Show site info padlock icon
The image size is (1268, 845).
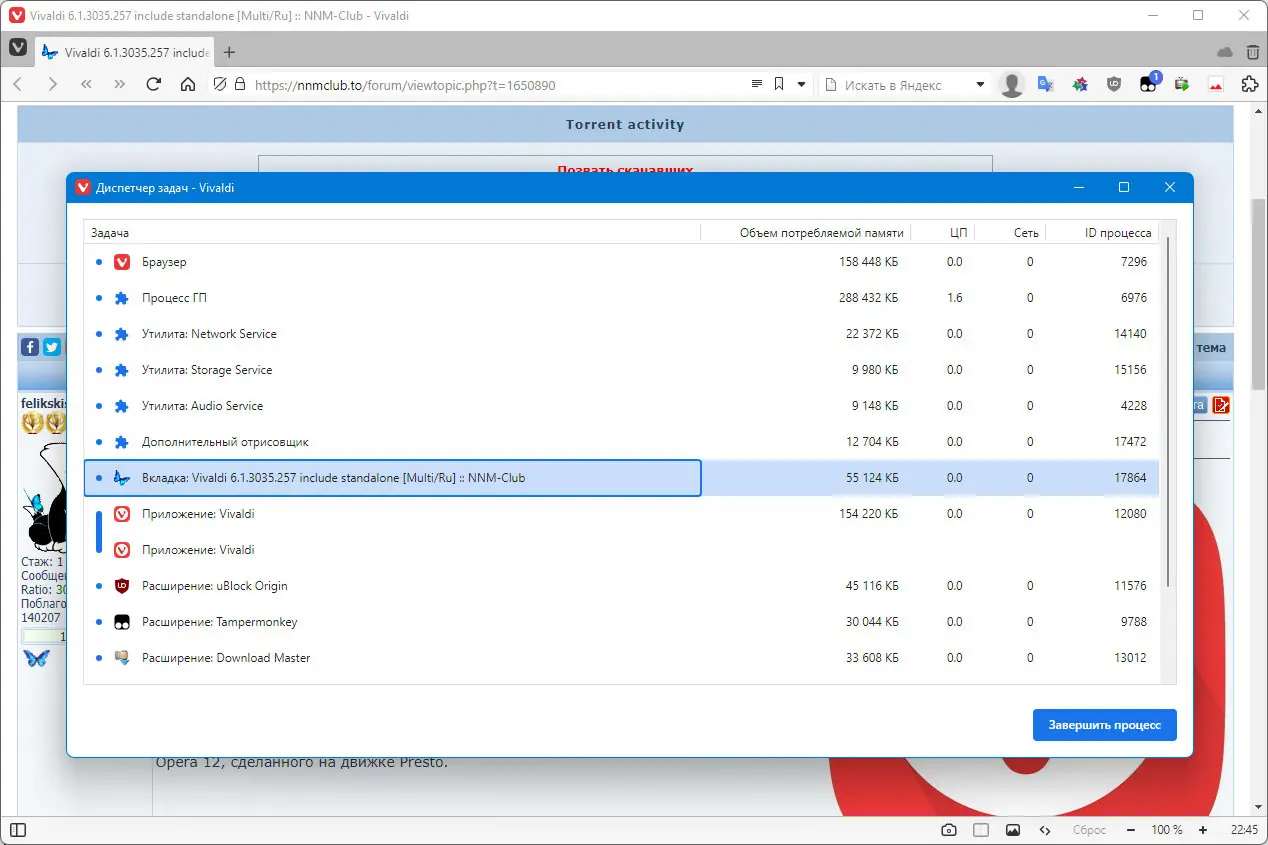click(239, 85)
